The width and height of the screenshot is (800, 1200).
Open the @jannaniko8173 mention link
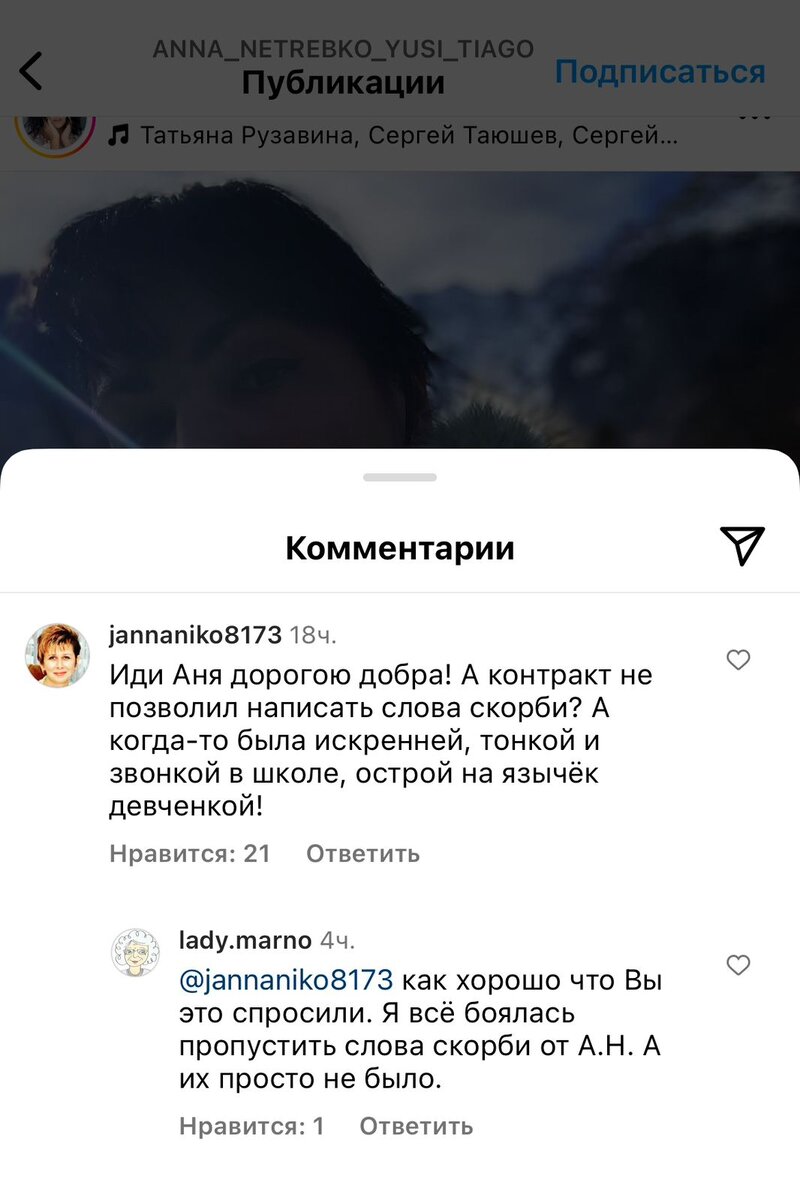pos(286,978)
